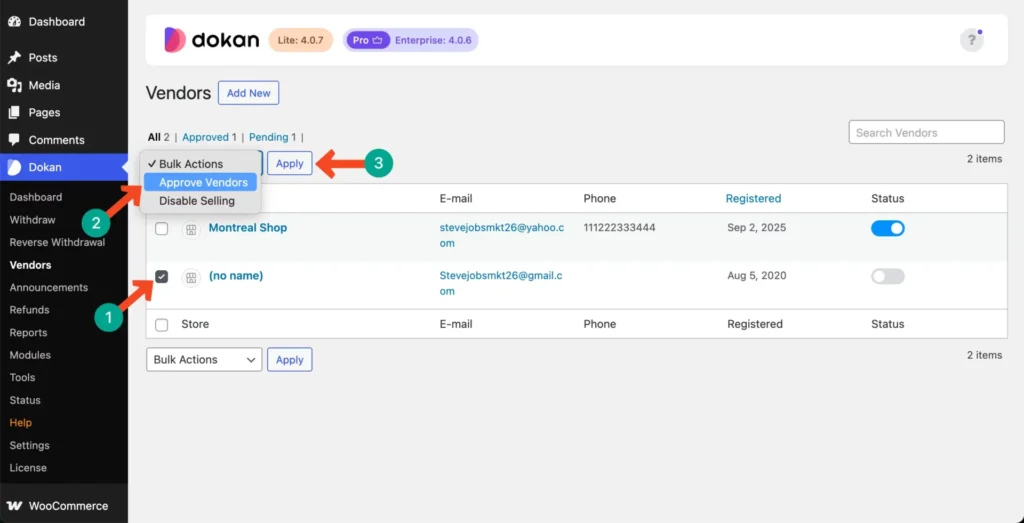Viewport: 1024px width, 523px height.
Task: Check the Montreal Shop row checkbox
Action: pos(162,228)
